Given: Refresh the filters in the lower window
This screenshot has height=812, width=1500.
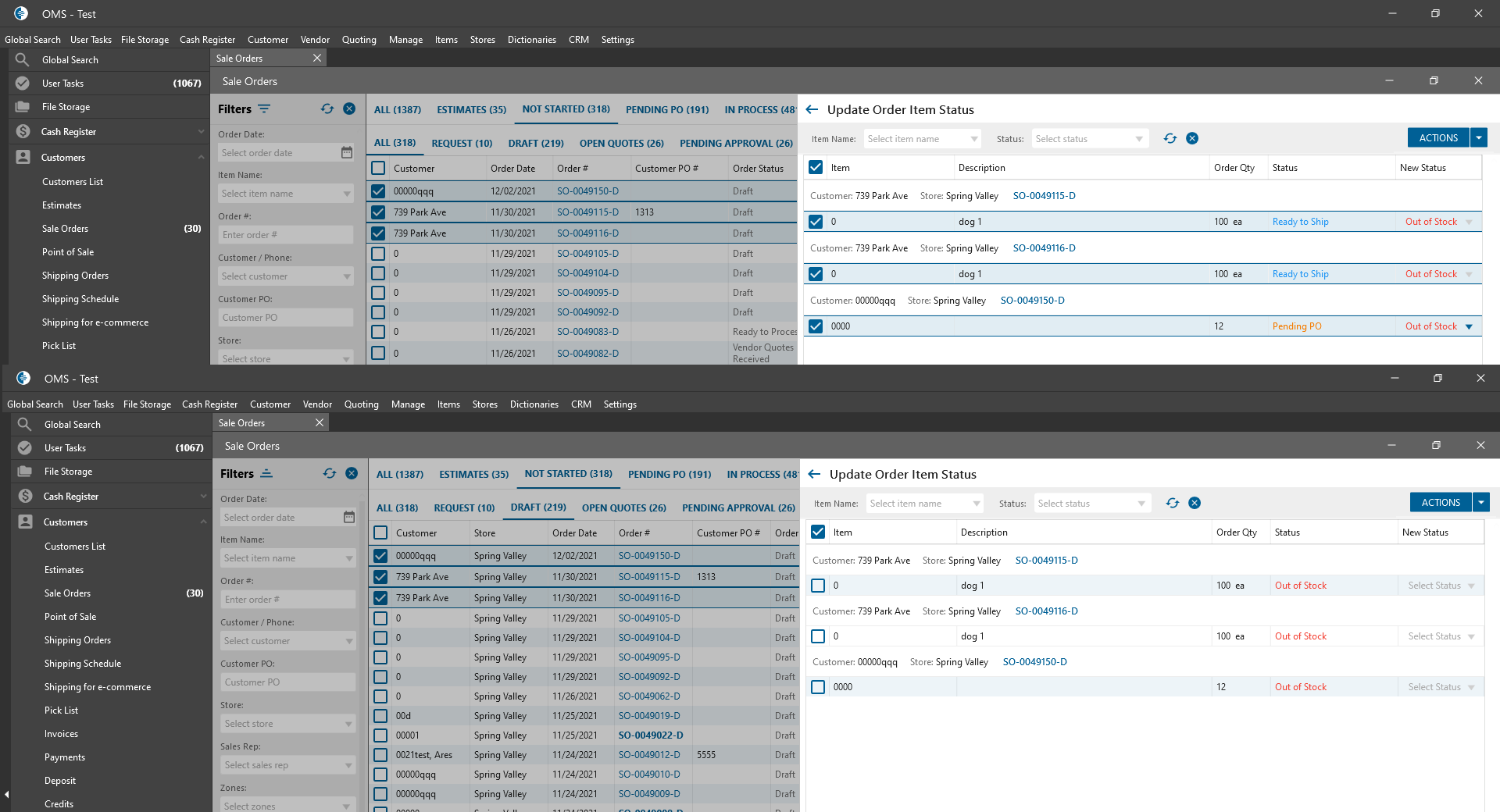Looking at the screenshot, I should click(x=330, y=473).
